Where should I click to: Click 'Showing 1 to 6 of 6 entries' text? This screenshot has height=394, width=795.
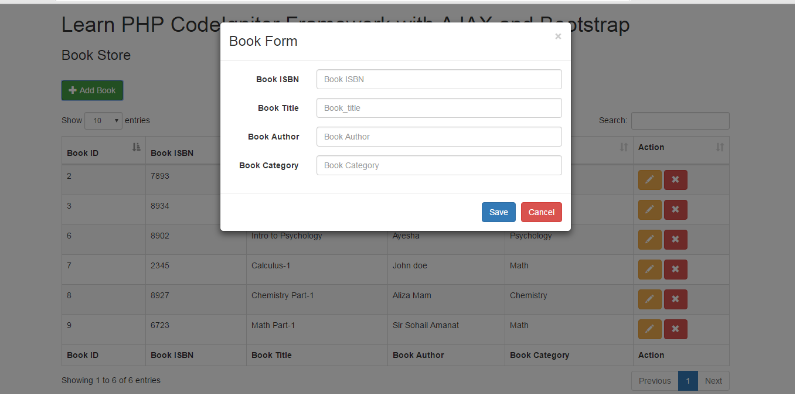(x=111, y=380)
